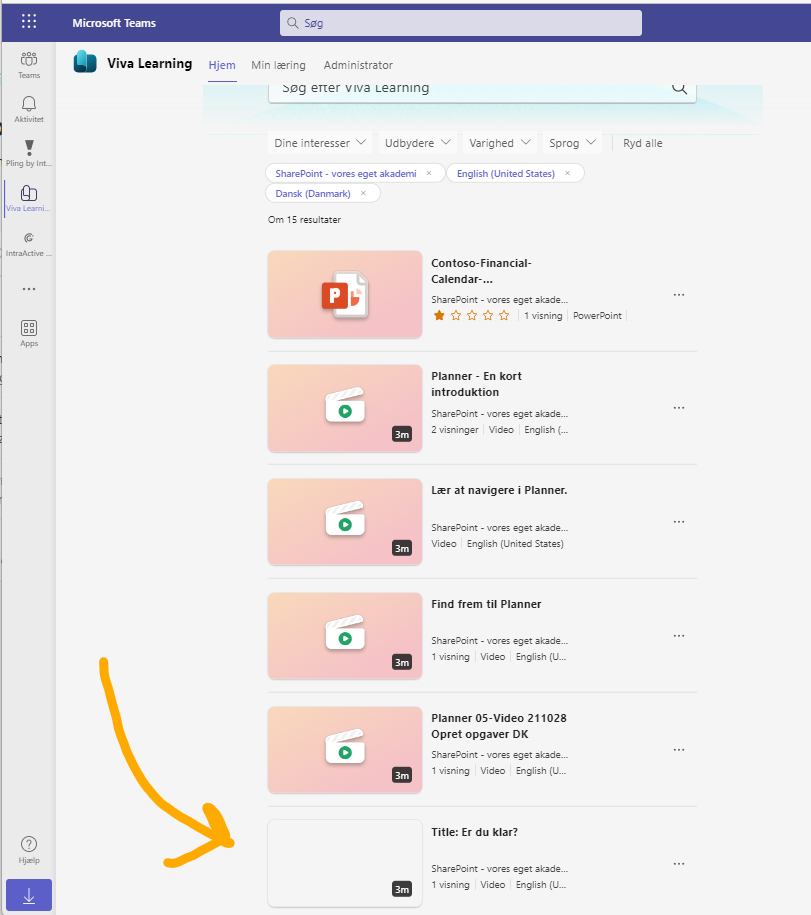Image resolution: width=811 pixels, height=915 pixels.
Task: Click the PowerPoint type label
Action: [597, 316]
